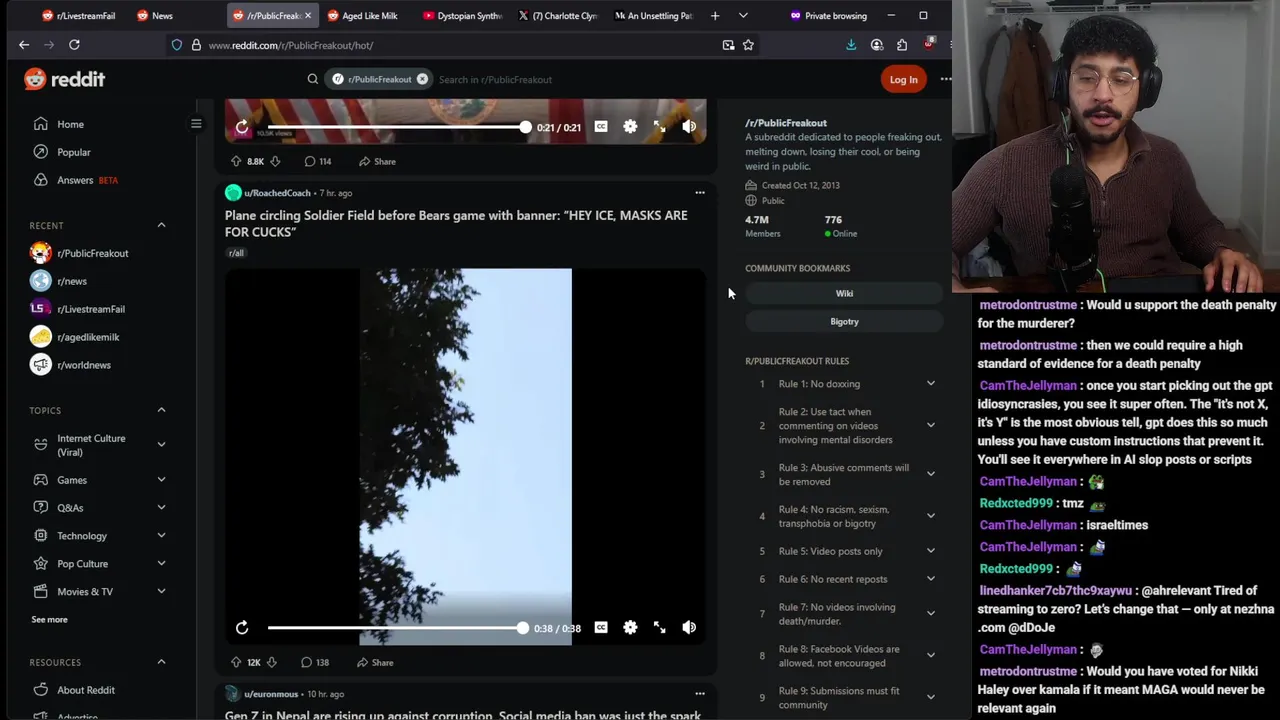This screenshot has height=720, width=1280.
Task: Mute the 0:21 video
Action: tap(689, 127)
